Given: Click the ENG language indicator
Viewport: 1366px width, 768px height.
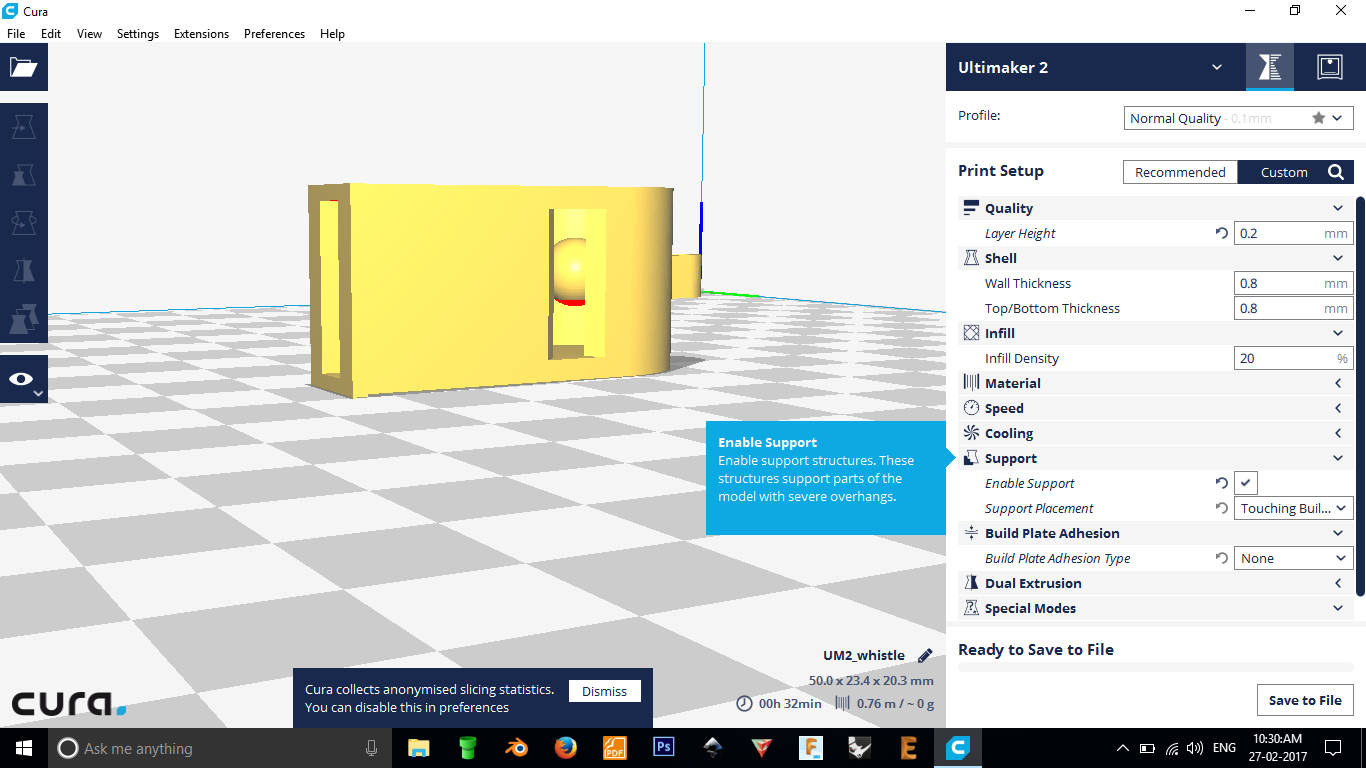Looking at the screenshot, I should click(1224, 748).
